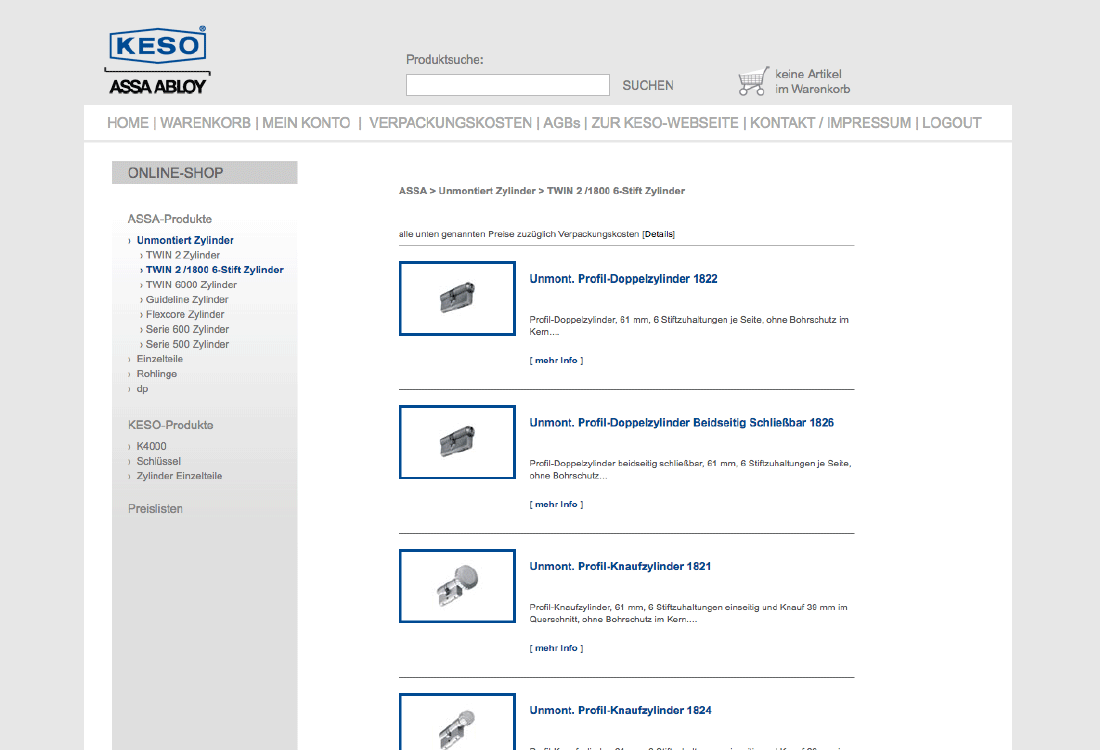Select TWIN 6000 Zylinder in sidebar
Image resolution: width=1100 pixels, height=750 pixels.
[191, 285]
